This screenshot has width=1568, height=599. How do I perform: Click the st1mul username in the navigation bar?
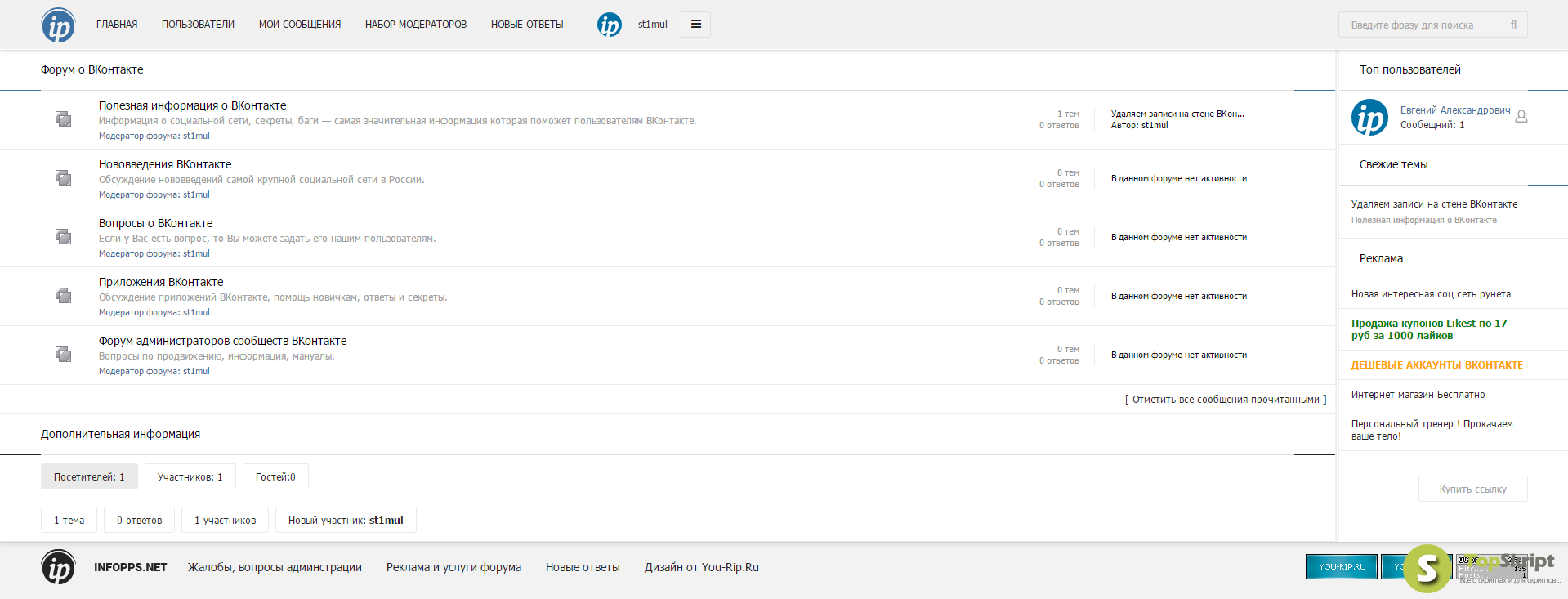point(653,25)
